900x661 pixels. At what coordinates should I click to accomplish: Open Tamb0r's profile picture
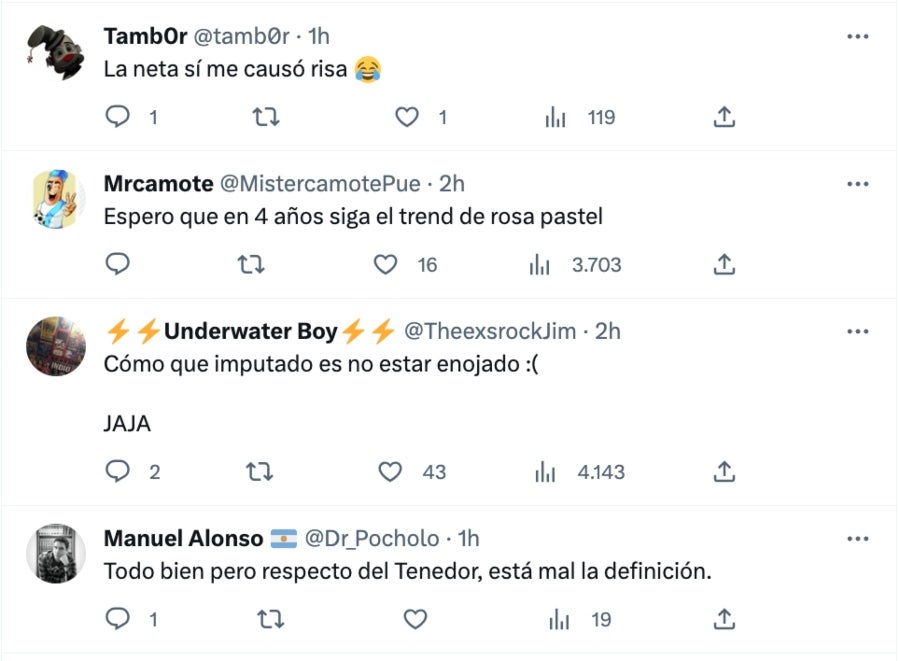pyautogui.click(x=55, y=51)
